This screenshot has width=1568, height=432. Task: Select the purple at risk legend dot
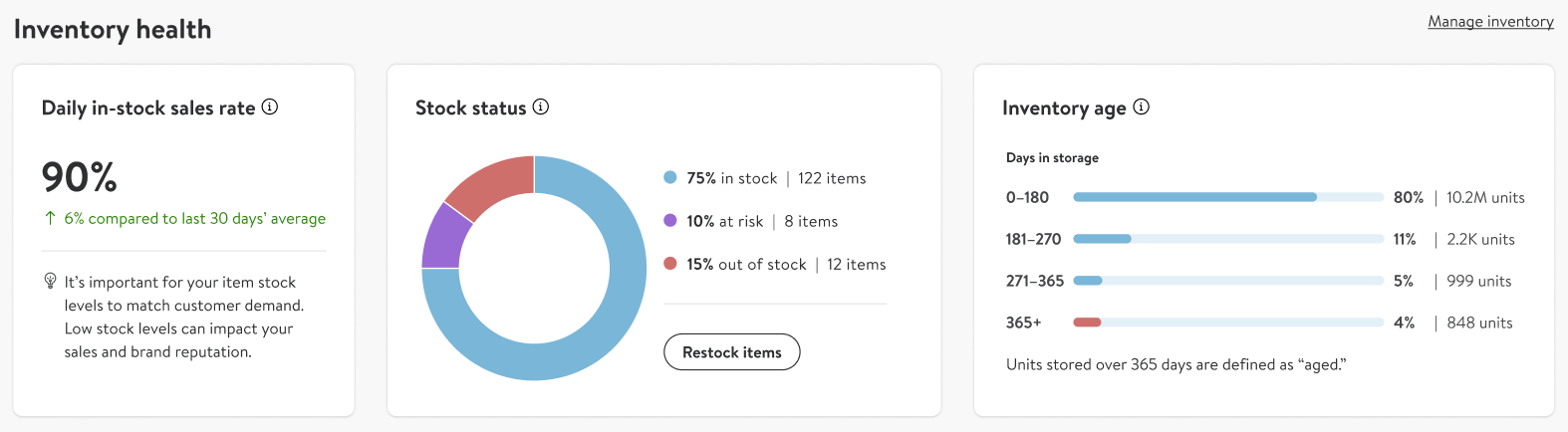coord(670,220)
